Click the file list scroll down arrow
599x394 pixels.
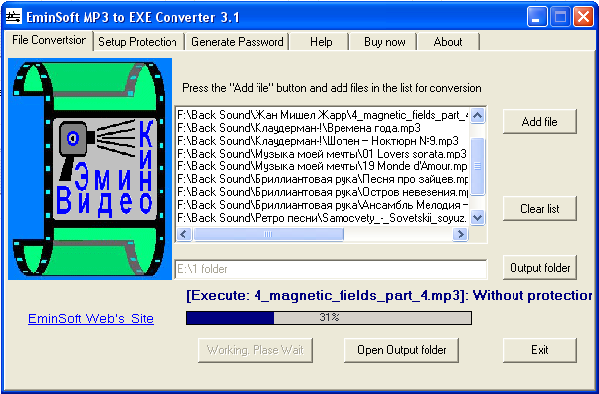[x=478, y=218]
